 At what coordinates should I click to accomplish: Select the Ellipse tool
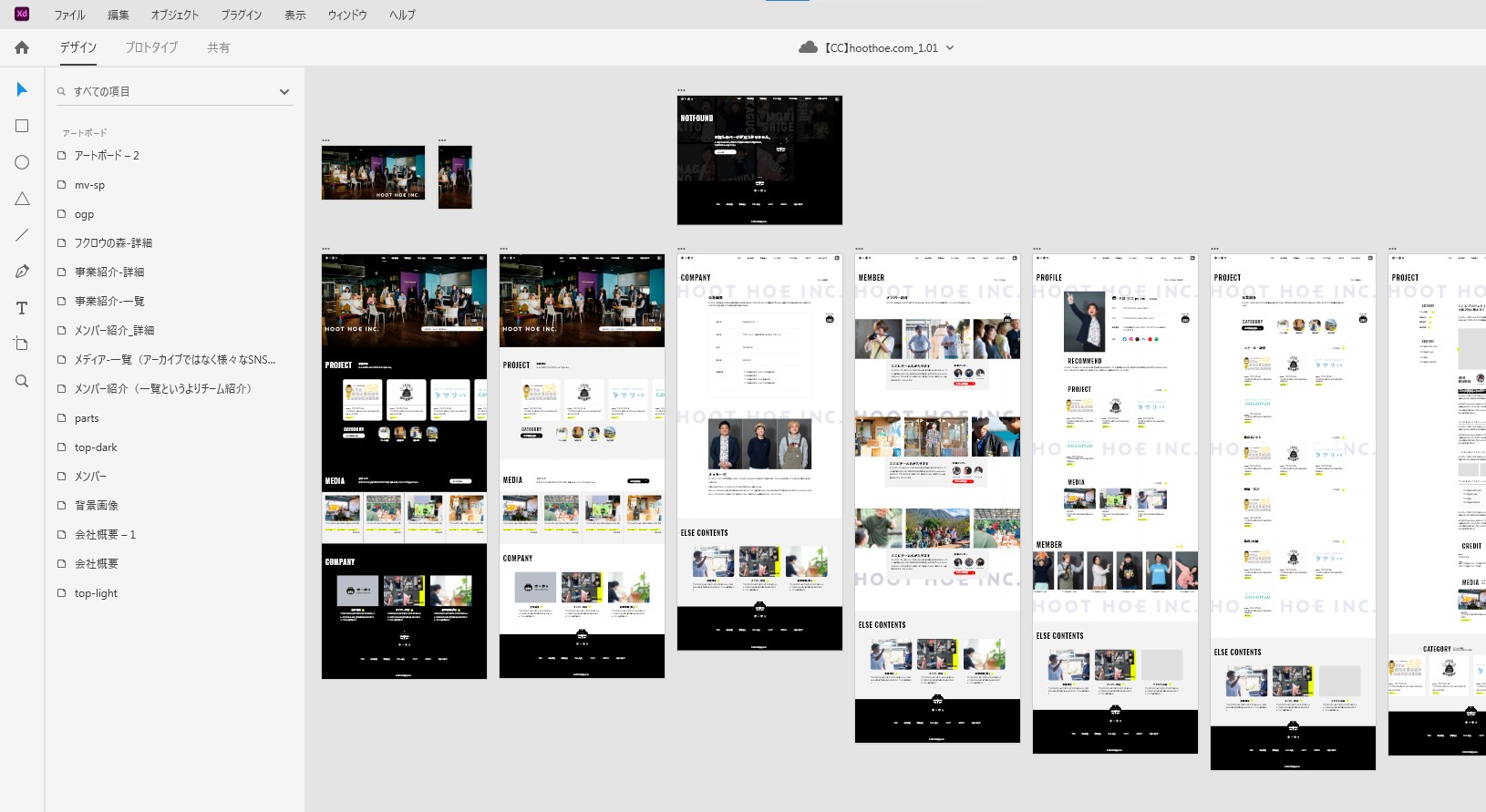[22, 162]
